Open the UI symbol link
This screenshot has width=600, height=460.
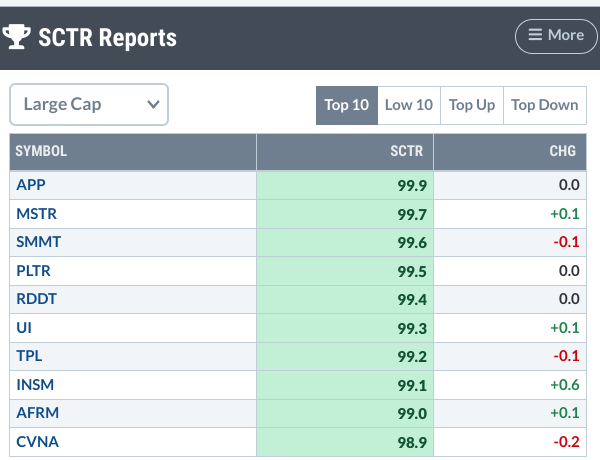[x=24, y=328]
